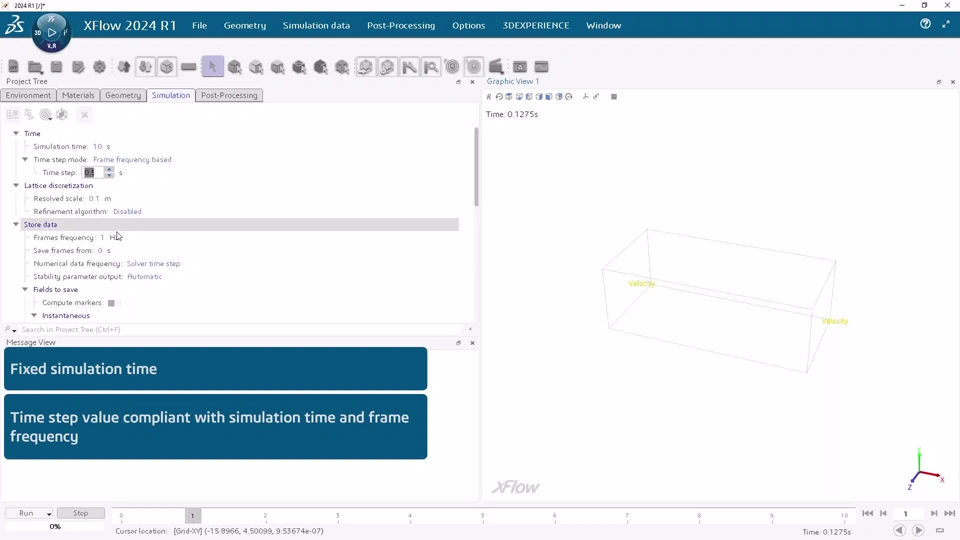This screenshot has width=960, height=540.
Task: Open the concentric circles dropdown icon in Simulation tab
Action: click(45, 114)
